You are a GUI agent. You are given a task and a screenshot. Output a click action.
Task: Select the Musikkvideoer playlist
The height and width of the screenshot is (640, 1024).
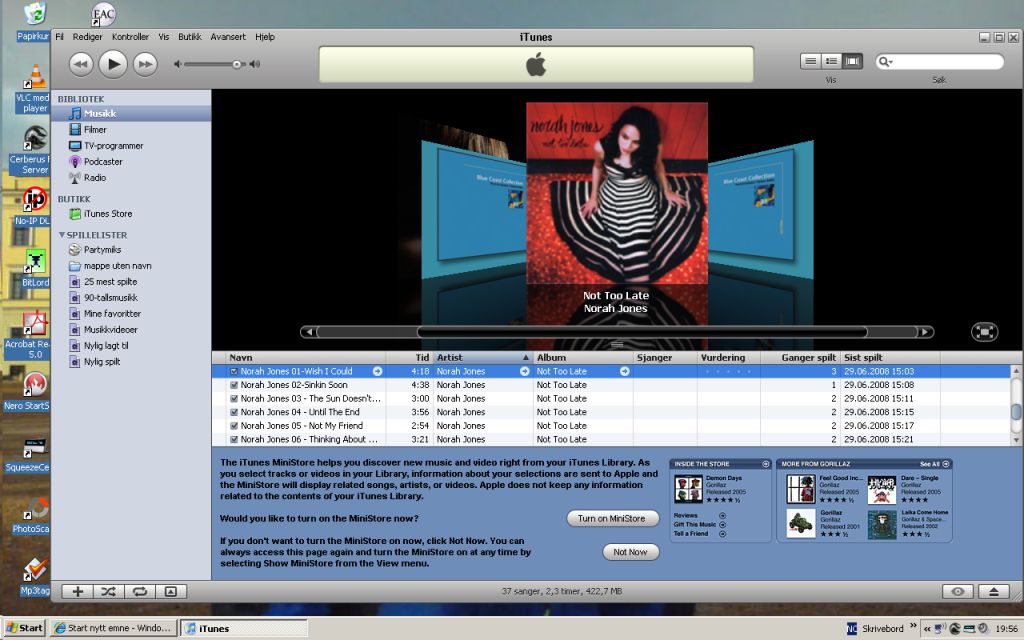coord(110,330)
